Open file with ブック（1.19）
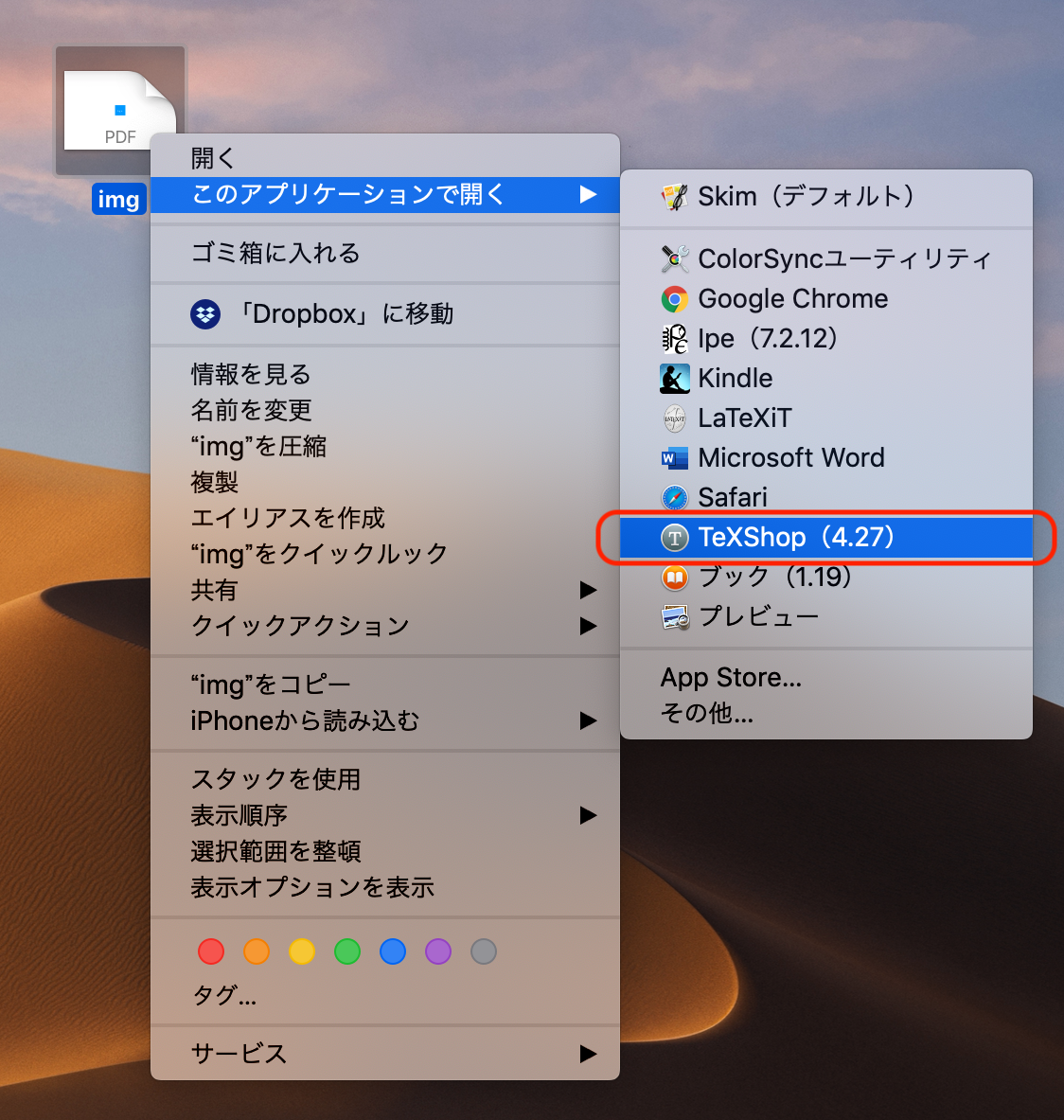 (826, 578)
